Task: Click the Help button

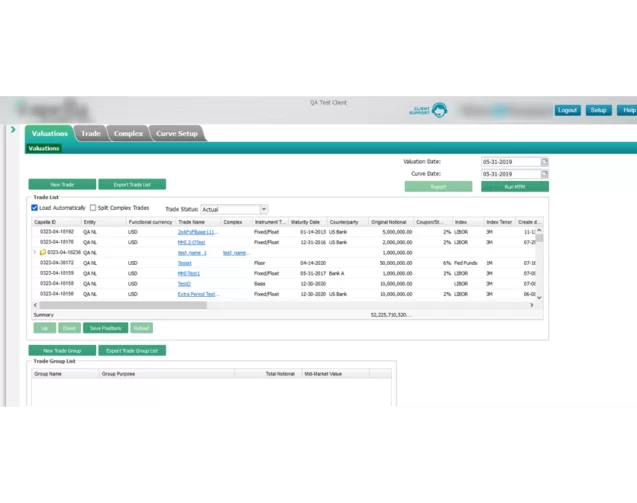Action: (x=628, y=110)
